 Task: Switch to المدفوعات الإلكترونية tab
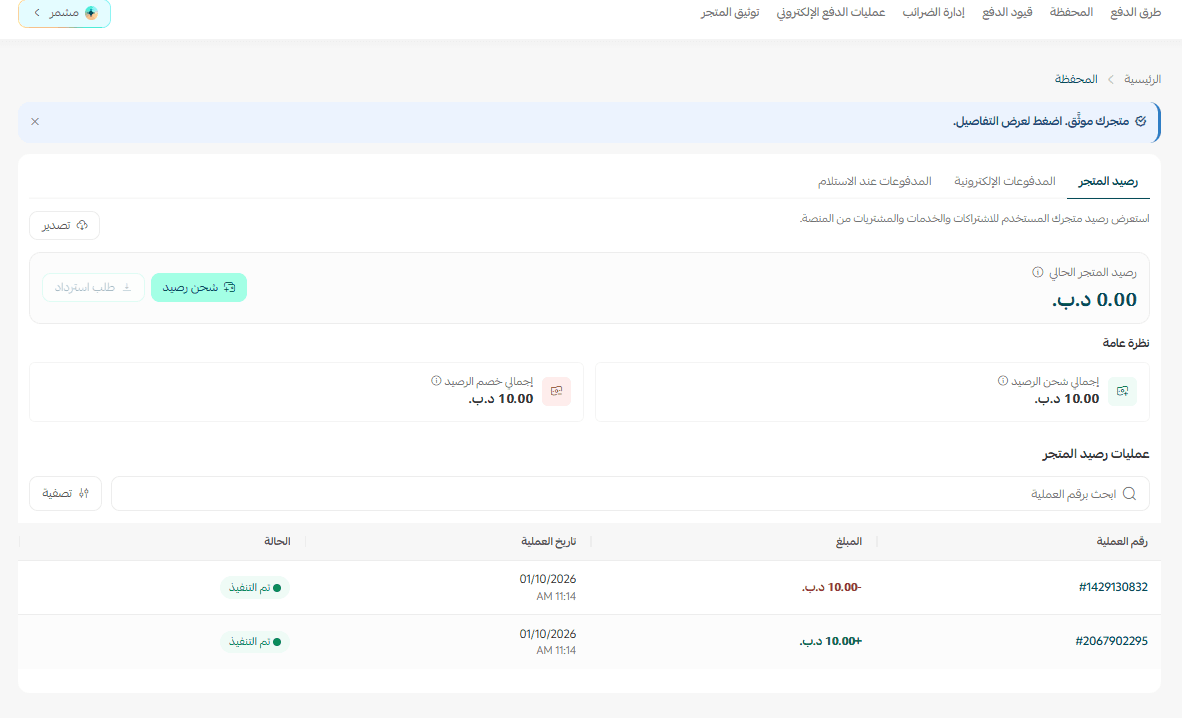pos(1005,181)
